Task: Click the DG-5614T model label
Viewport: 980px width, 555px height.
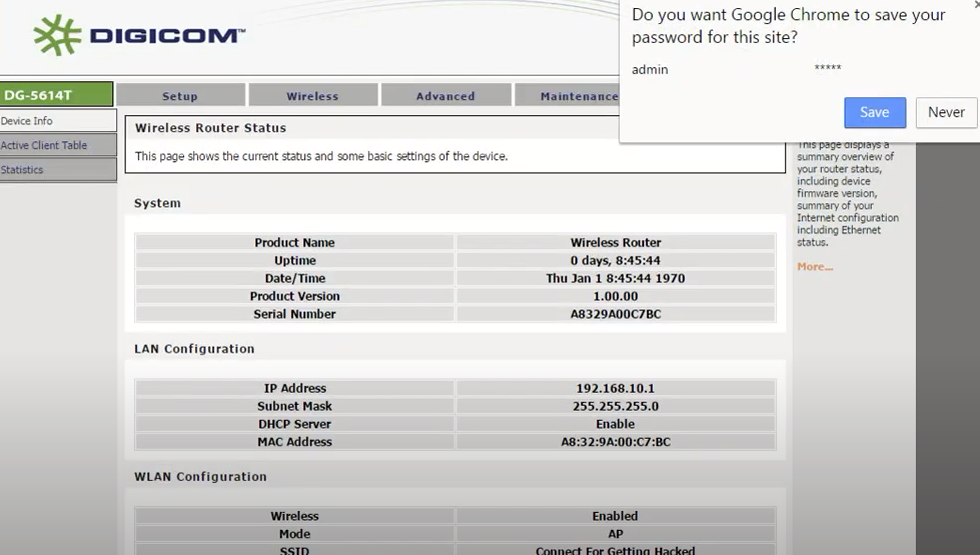Action: 56,95
